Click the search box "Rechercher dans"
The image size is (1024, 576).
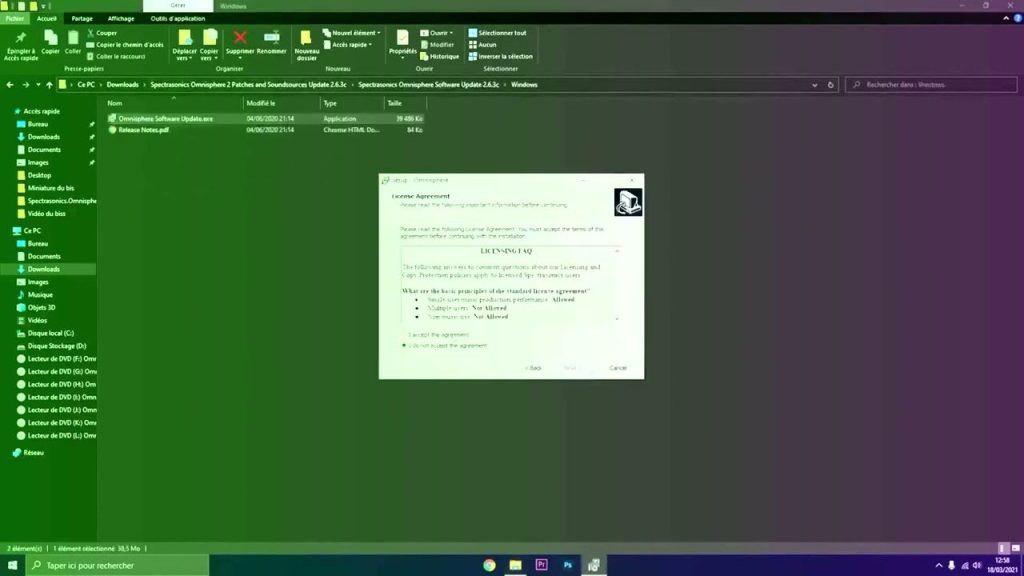930,85
